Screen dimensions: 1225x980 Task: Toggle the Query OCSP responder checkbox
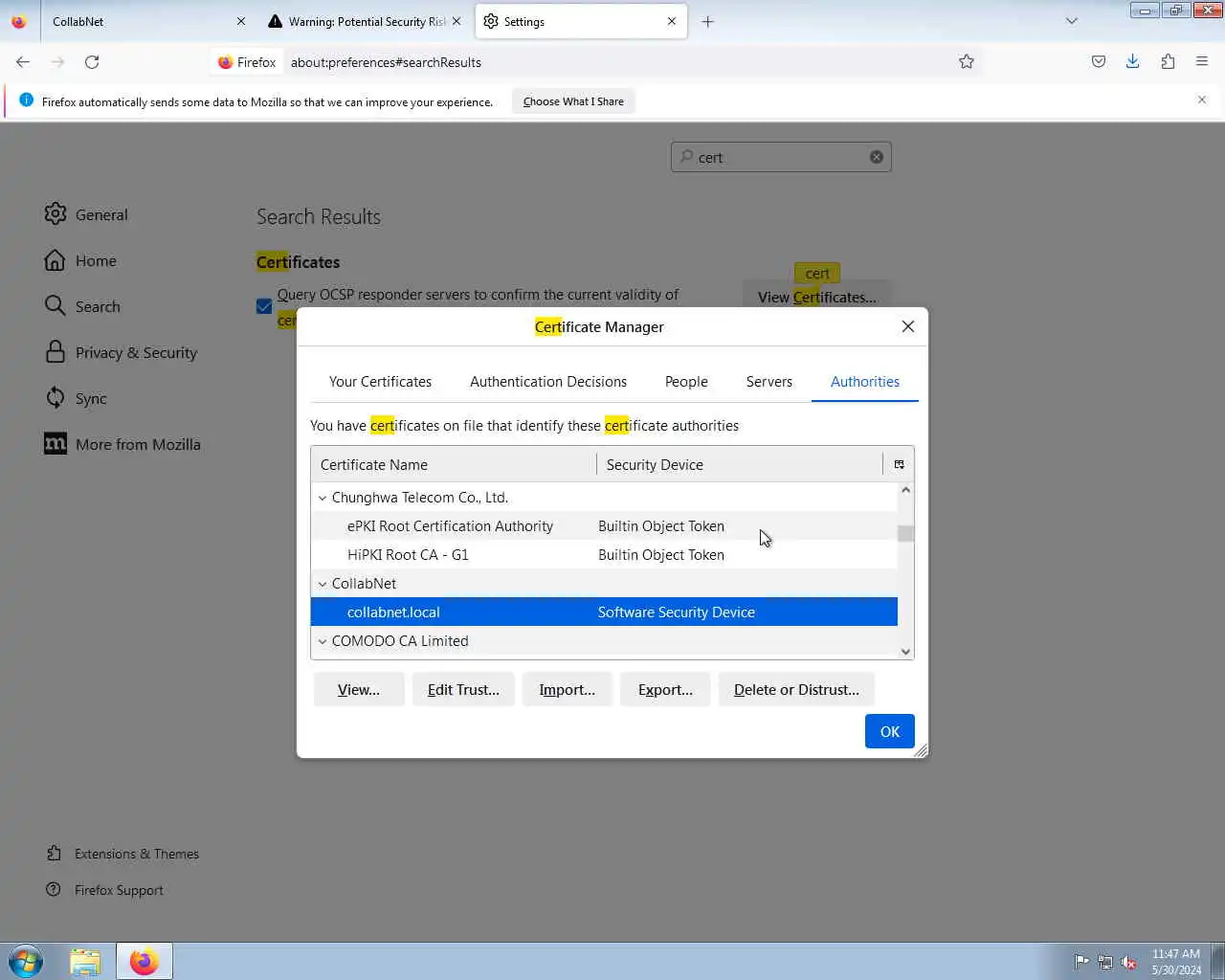(x=264, y=306)
